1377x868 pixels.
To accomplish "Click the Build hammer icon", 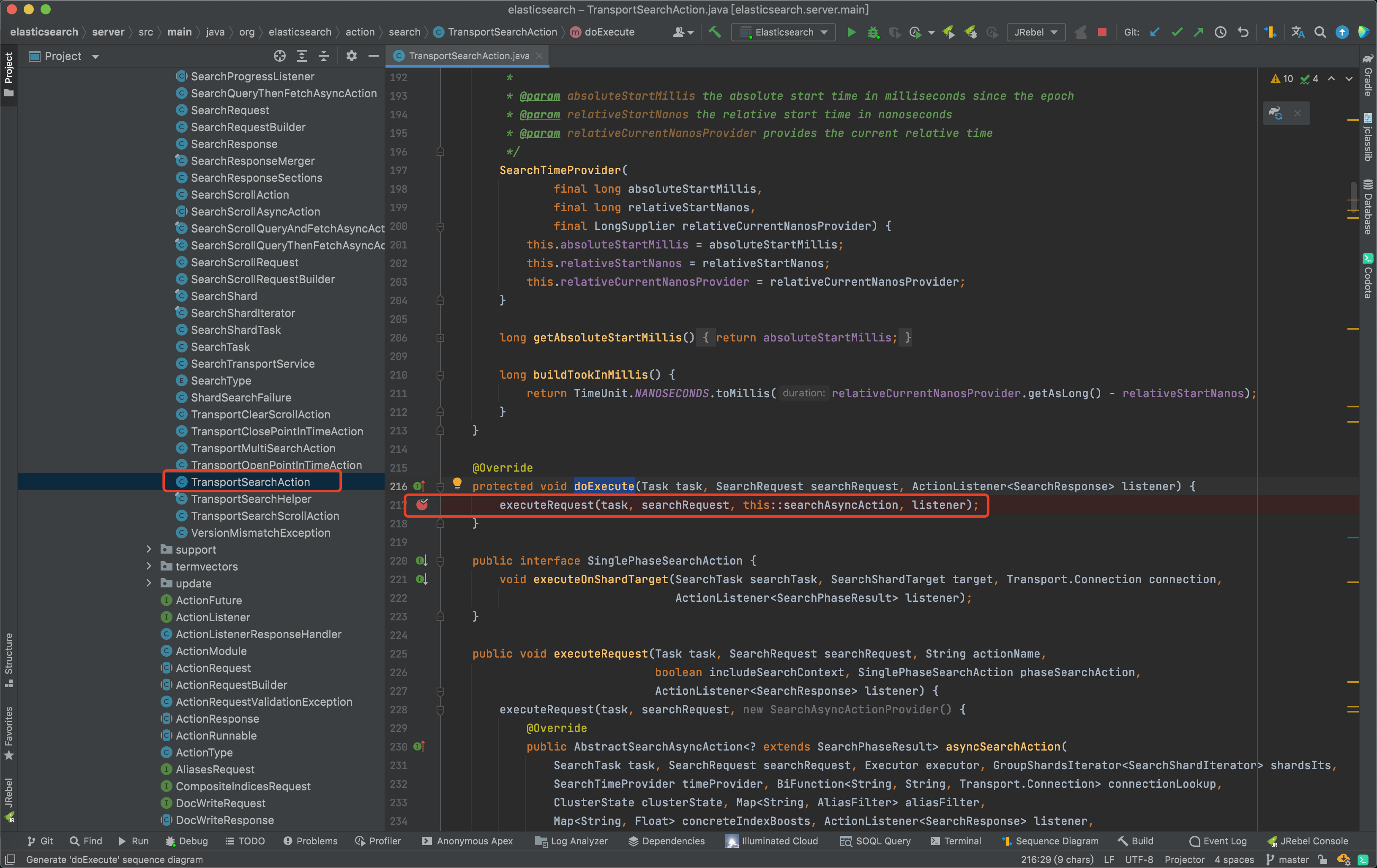I will click(714, 33).
